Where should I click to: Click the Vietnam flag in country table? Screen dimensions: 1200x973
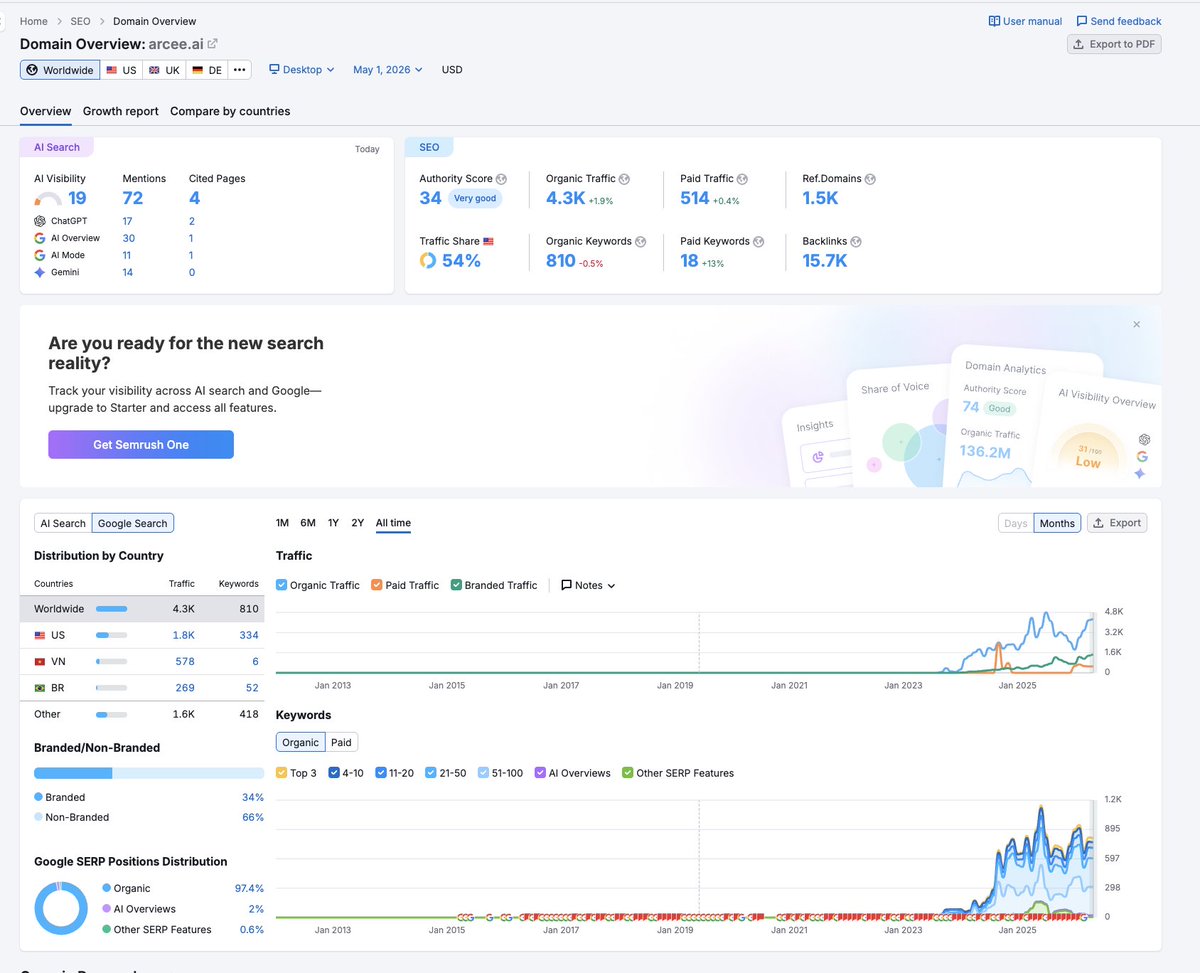40,661
